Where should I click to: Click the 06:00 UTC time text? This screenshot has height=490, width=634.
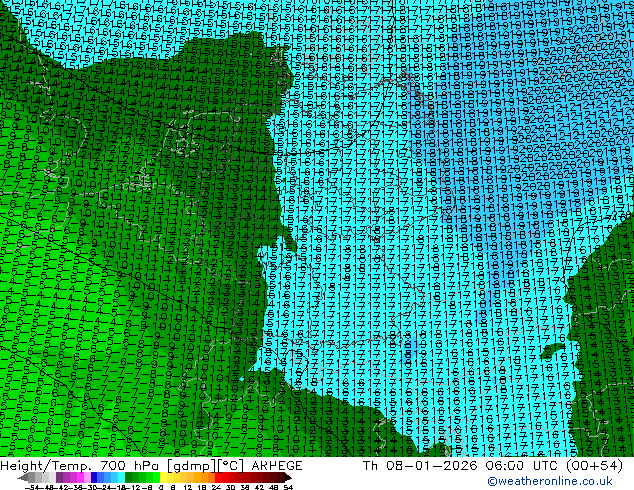[523, 466]
